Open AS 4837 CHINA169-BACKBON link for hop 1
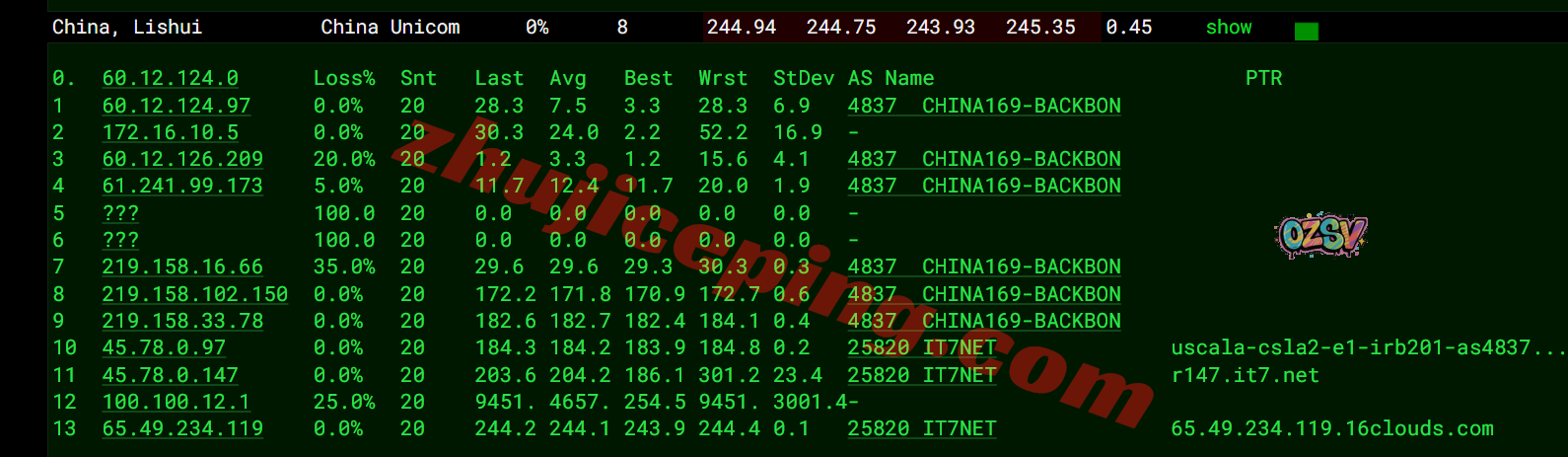The image size is (1568, 457). click(983, 106)
